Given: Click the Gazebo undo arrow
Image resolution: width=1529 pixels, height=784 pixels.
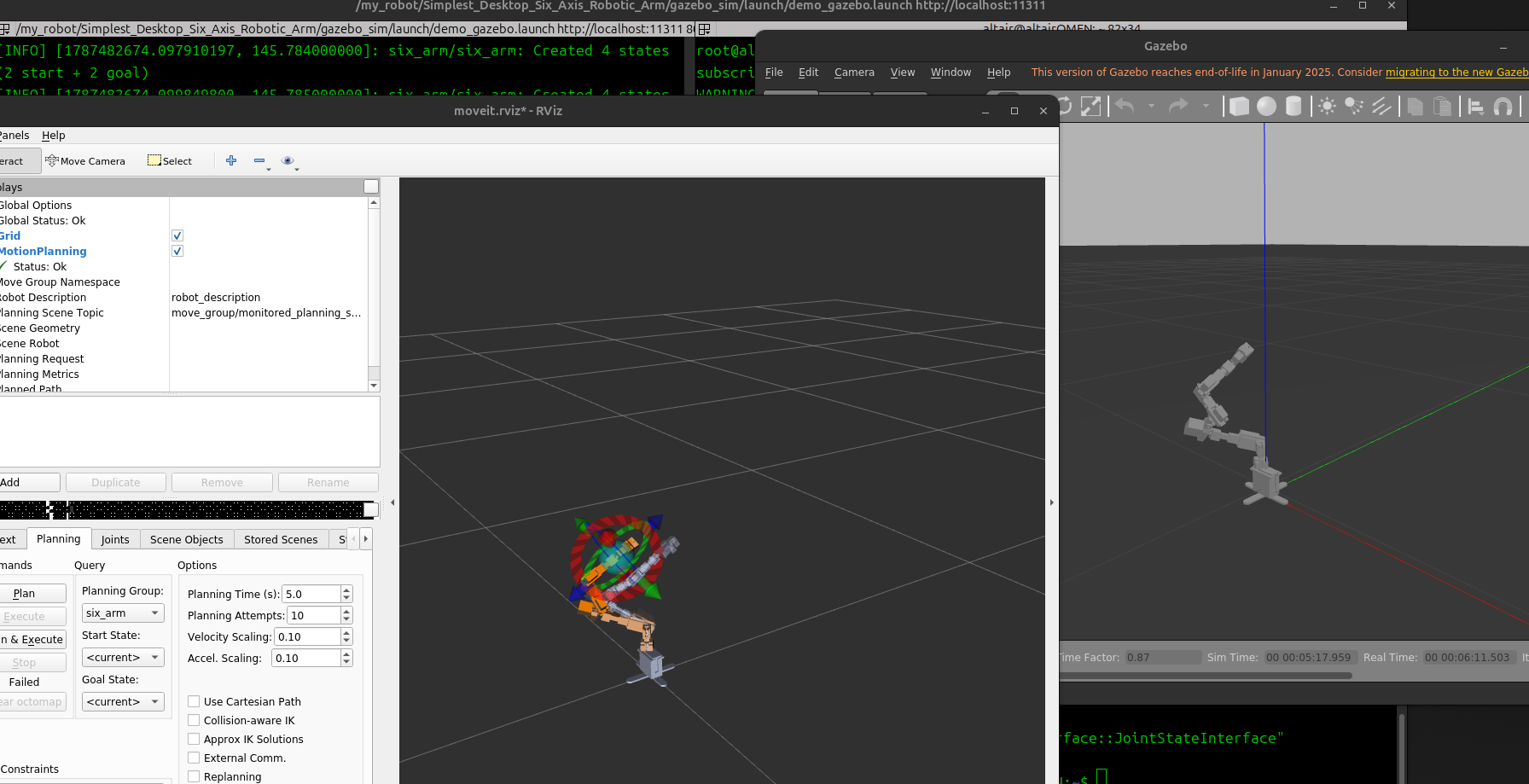Looking at the screenshot, I should [1125, 106].
